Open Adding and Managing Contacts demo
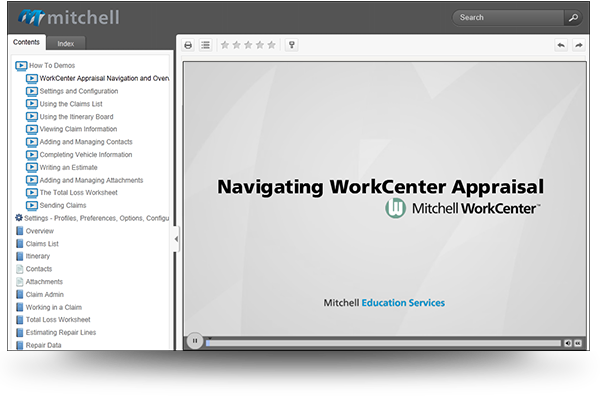The height and width of the screenshot is (396, 600). pyautogui.click(x=86, y=142)
